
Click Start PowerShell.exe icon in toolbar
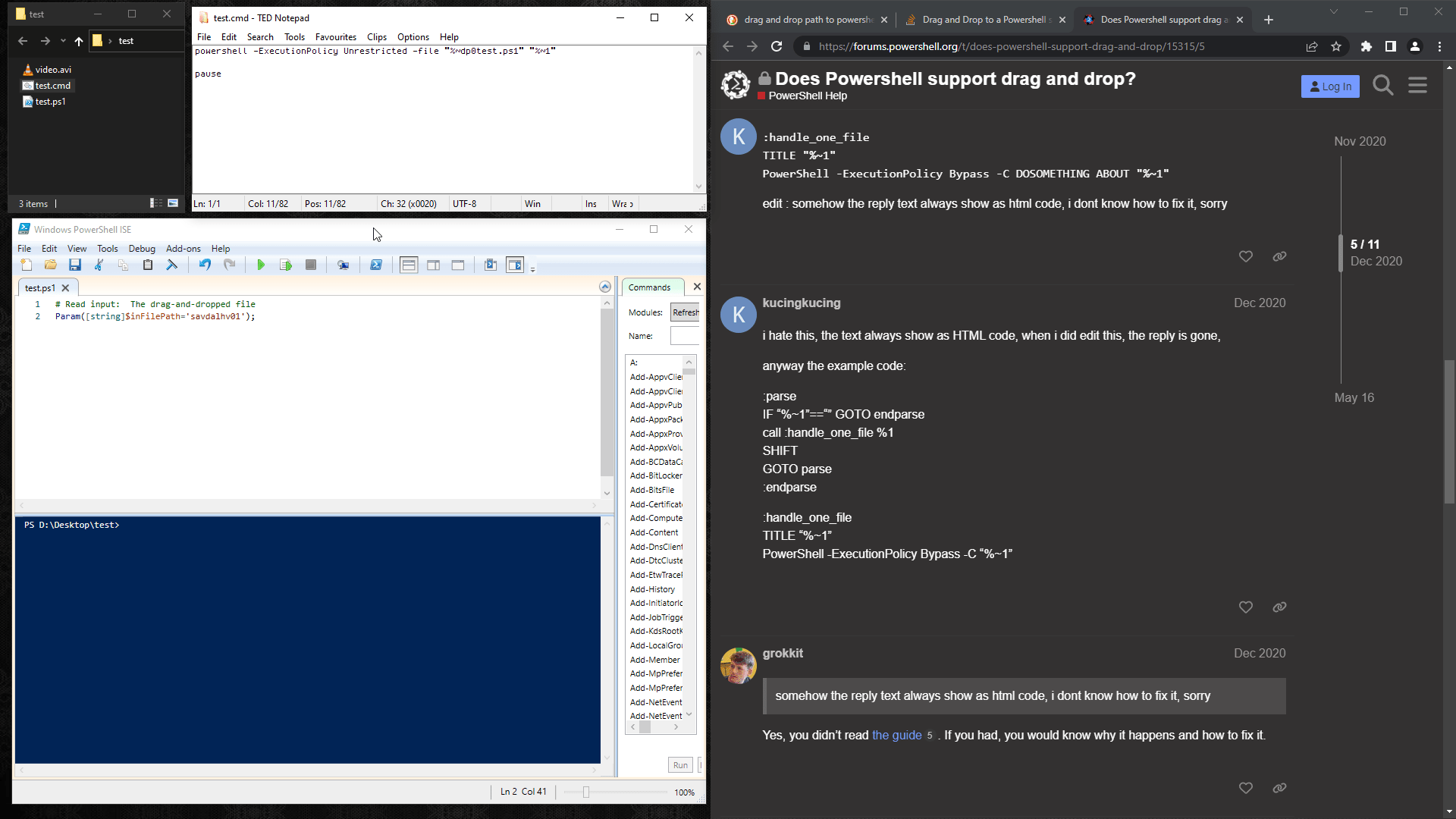coord(376,265)
